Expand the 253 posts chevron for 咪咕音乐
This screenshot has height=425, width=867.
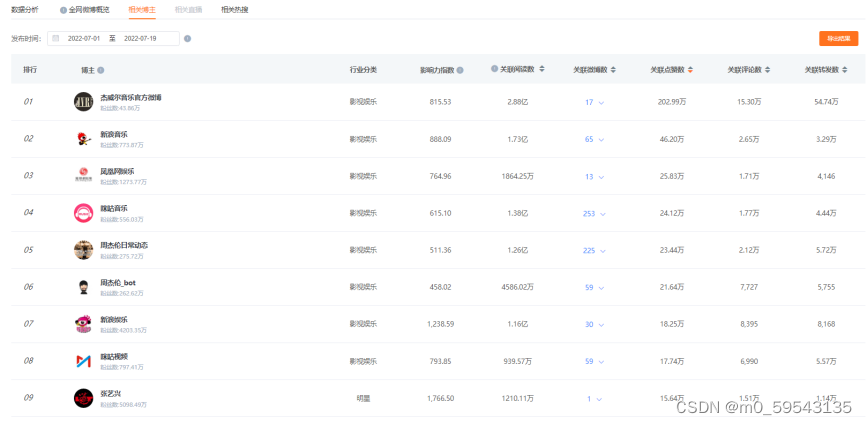click(603, 214)
